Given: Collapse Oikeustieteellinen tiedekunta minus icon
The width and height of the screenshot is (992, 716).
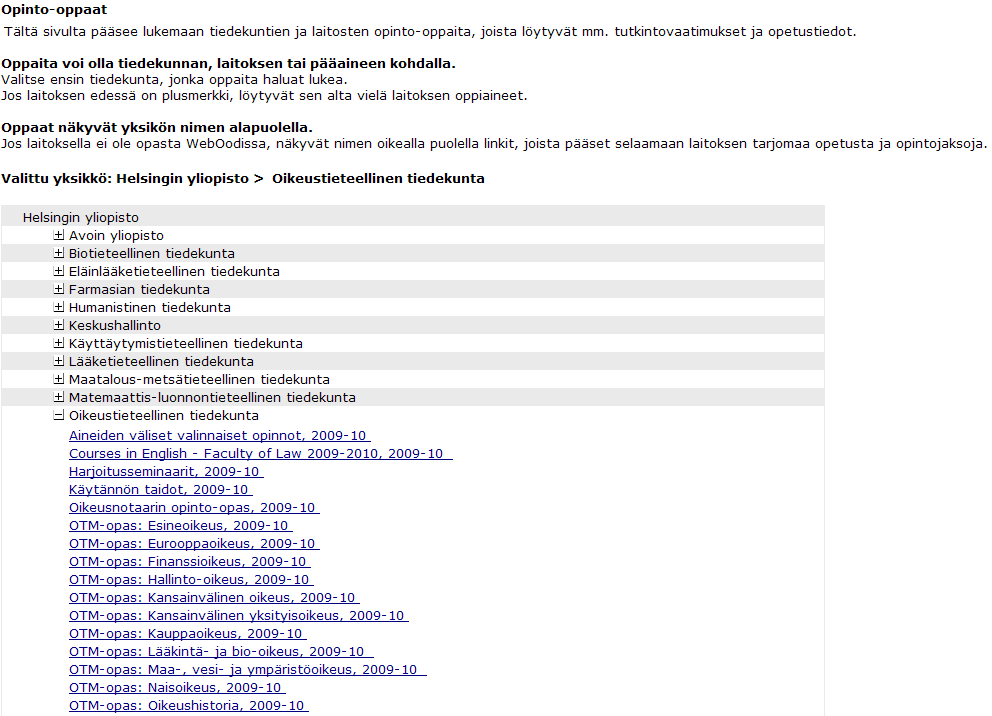Looking at the screenshot, I should [59, 416].
